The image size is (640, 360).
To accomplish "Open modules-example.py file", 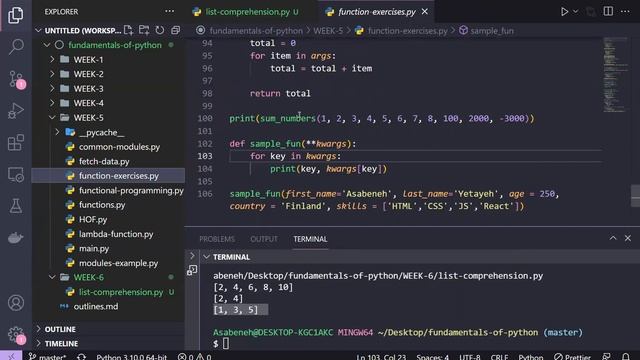I will pos(118,263).
